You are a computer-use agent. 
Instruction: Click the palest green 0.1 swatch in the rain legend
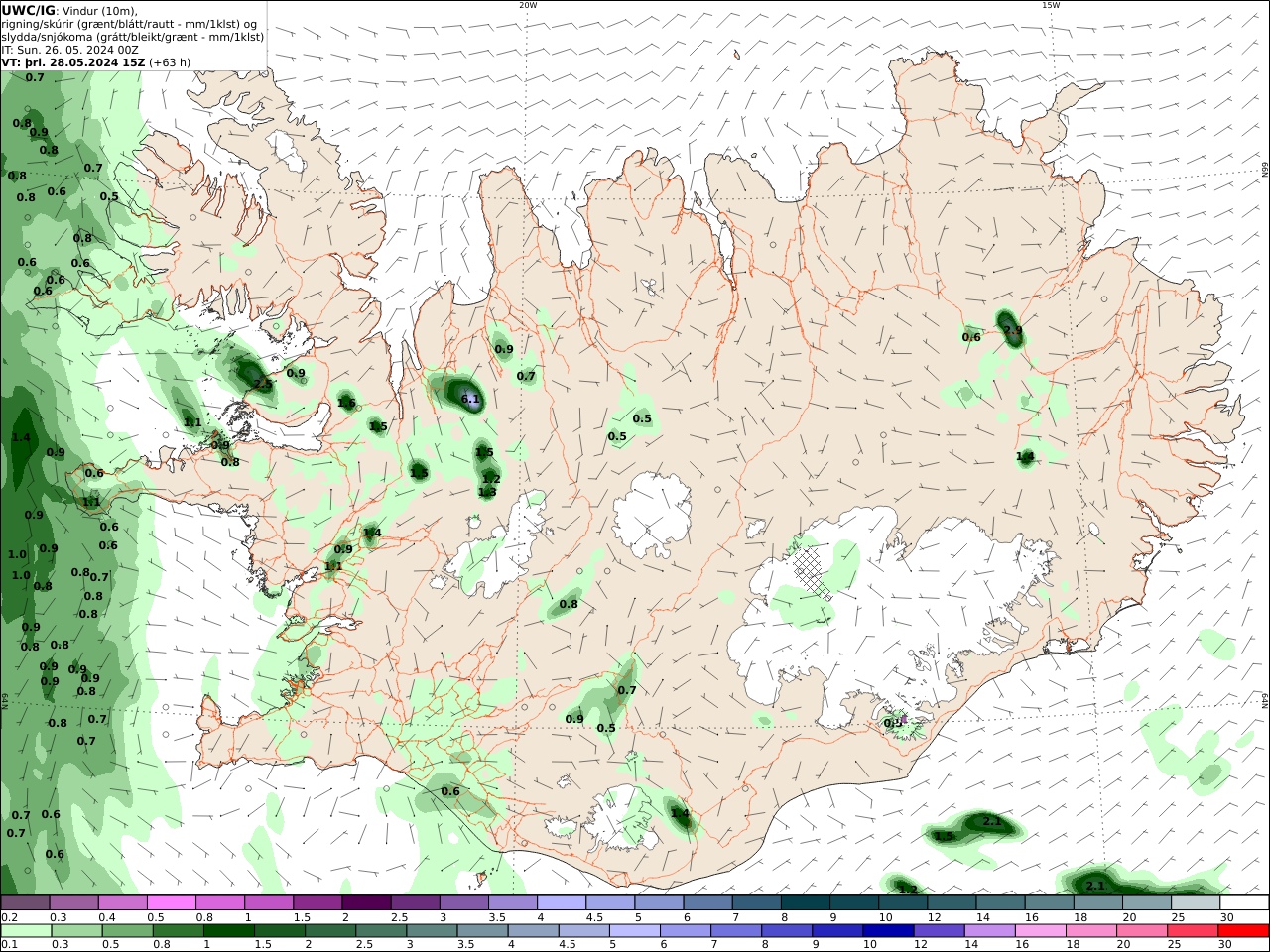tap(27, 931)
